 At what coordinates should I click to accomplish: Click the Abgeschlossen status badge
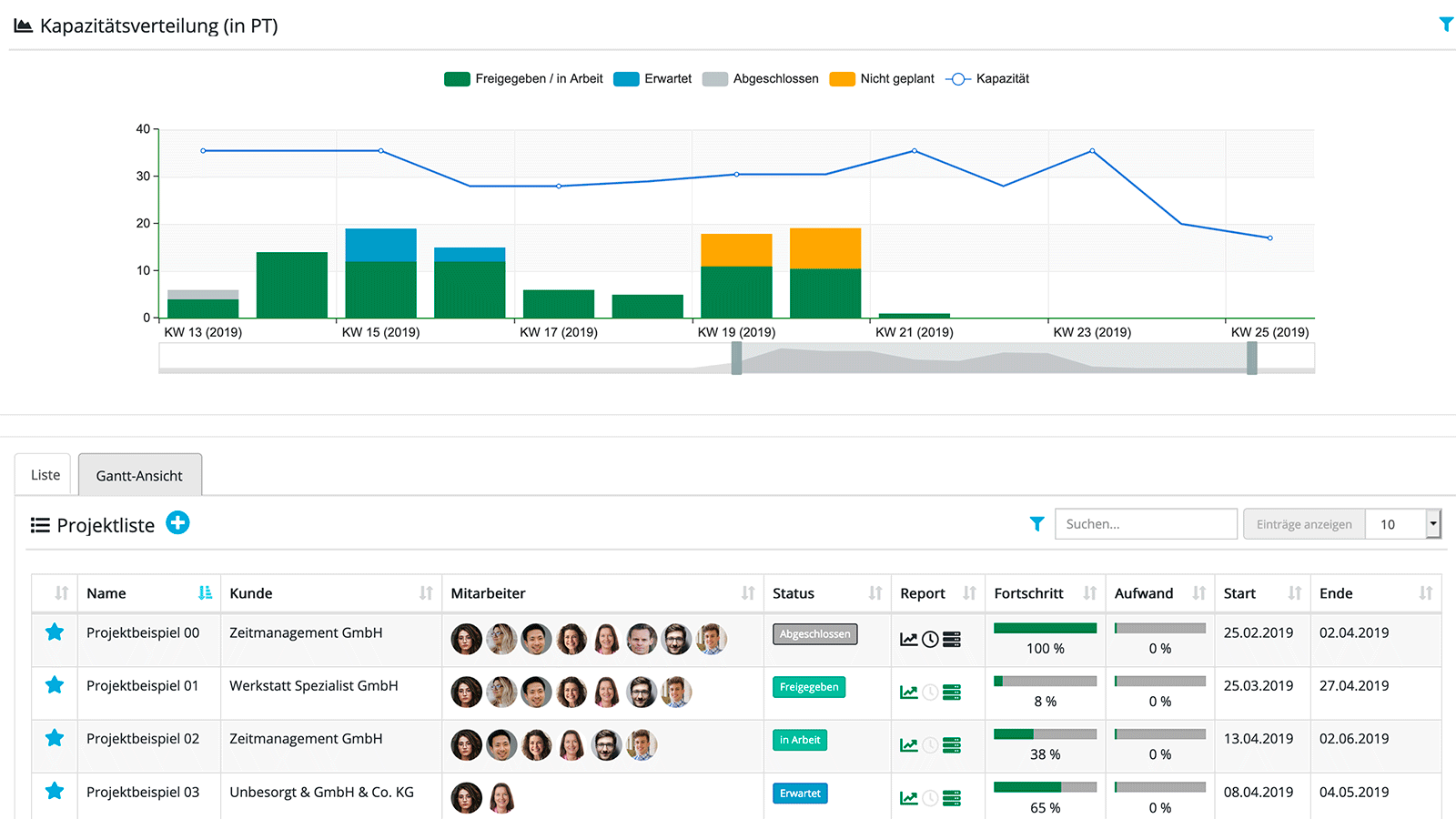coord(814,634)
